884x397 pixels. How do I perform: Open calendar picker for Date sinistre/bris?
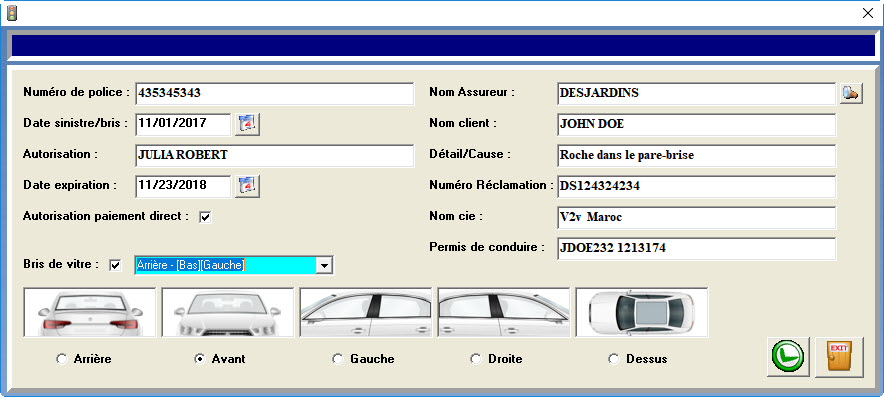[247, 124]
